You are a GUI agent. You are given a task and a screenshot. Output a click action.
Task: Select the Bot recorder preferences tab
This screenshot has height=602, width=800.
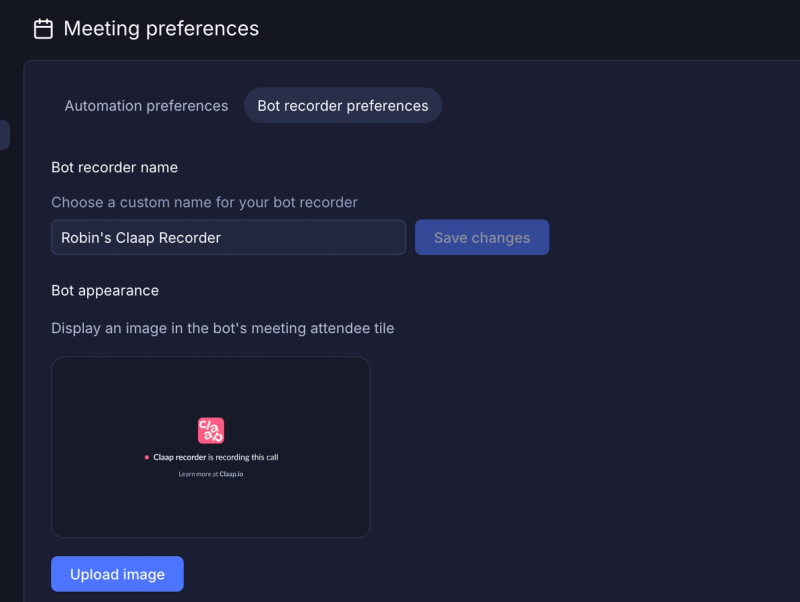coord(343,106)
